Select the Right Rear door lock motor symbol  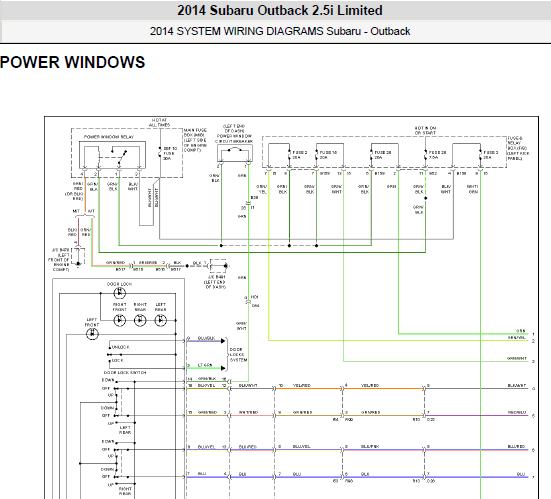point(140,320)
